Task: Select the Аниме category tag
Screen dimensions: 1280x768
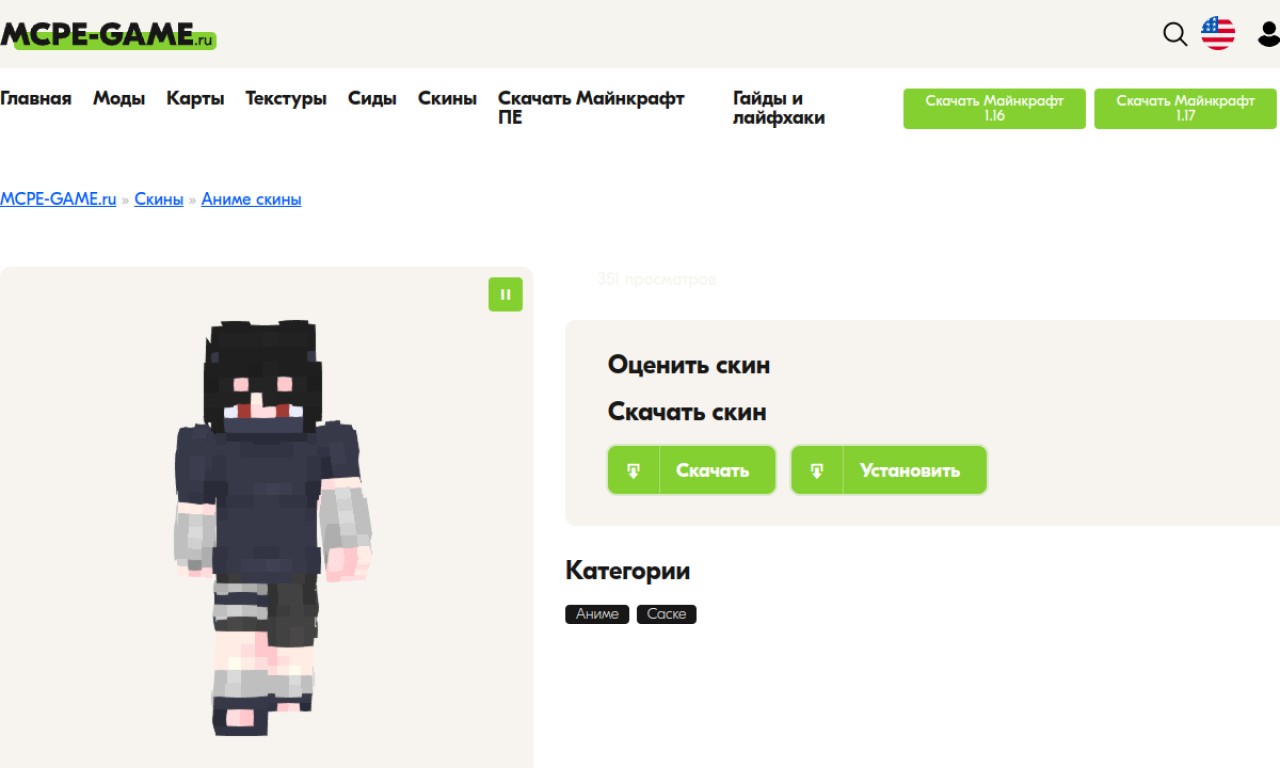Action: click(597, 614)
